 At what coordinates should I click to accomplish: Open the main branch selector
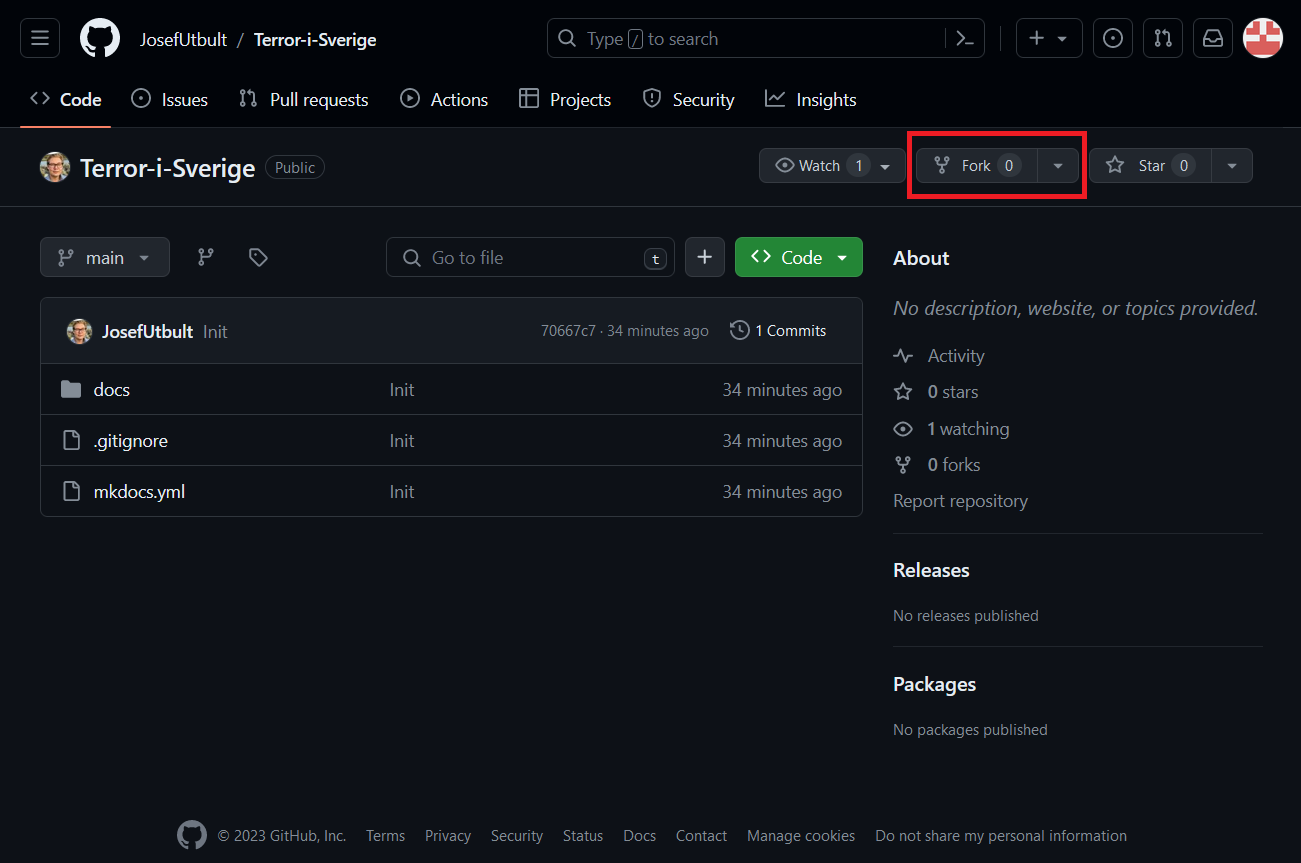105,257
